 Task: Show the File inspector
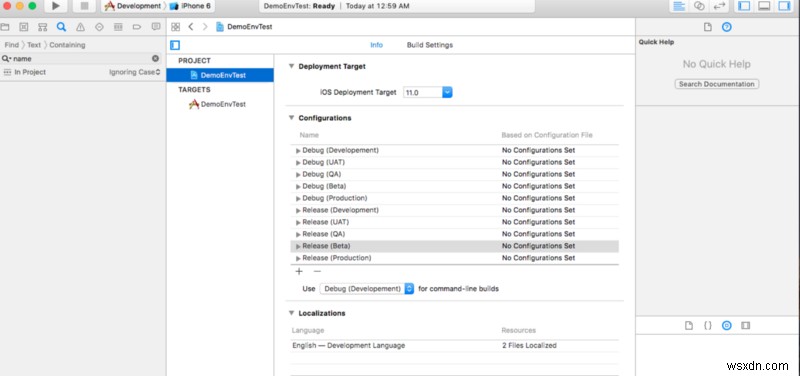pos(707,27)
